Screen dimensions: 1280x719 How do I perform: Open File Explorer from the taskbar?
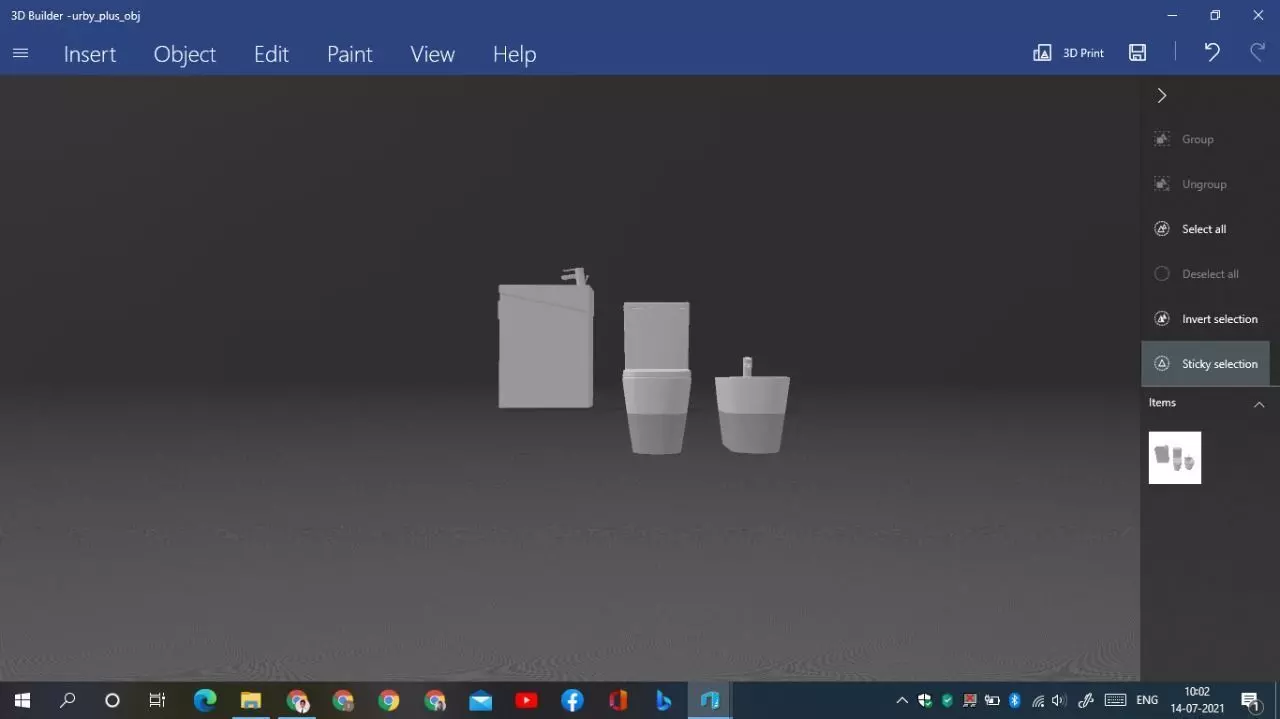point(250,700)
